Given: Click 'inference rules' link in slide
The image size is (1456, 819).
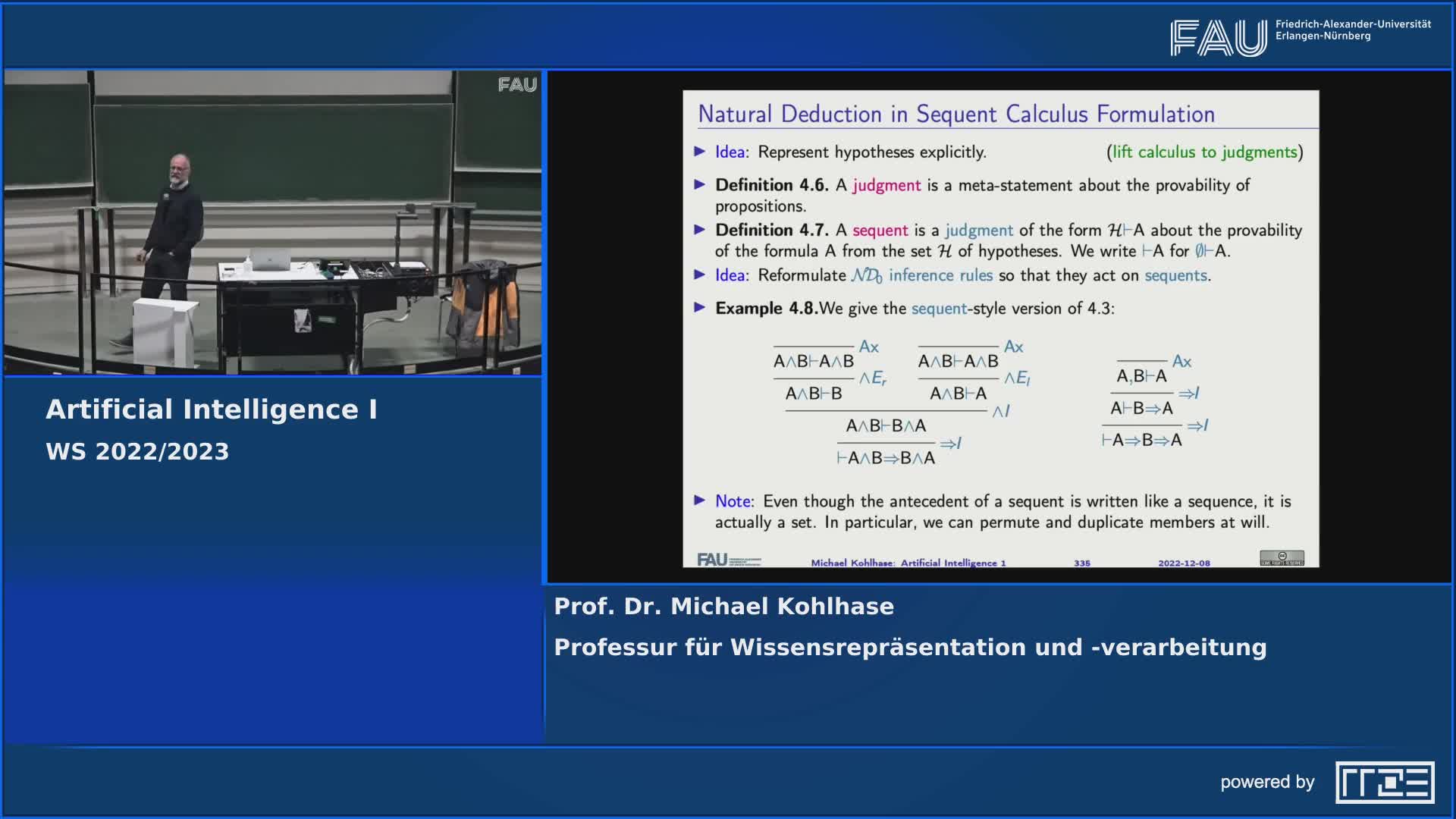Looking at the screenshot, I should tap(940, 275).
